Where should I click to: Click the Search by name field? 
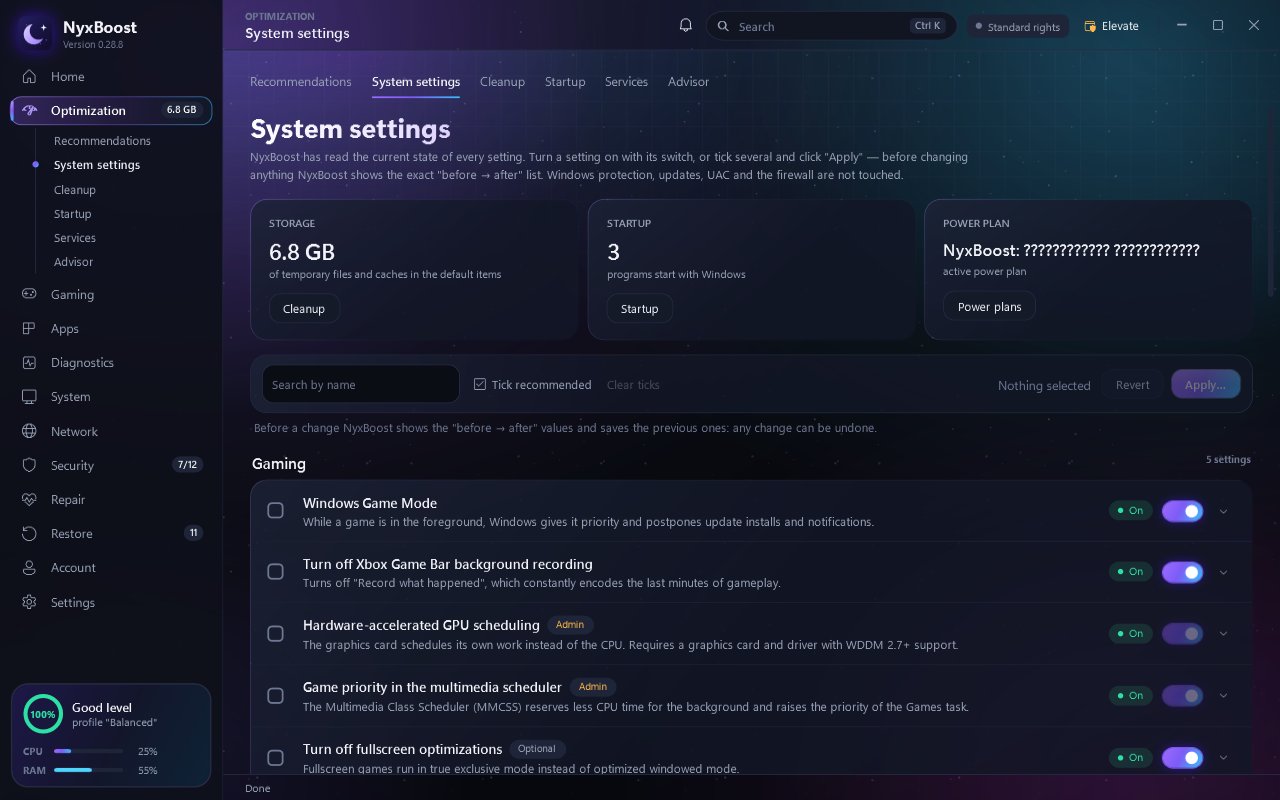(361, 384)
